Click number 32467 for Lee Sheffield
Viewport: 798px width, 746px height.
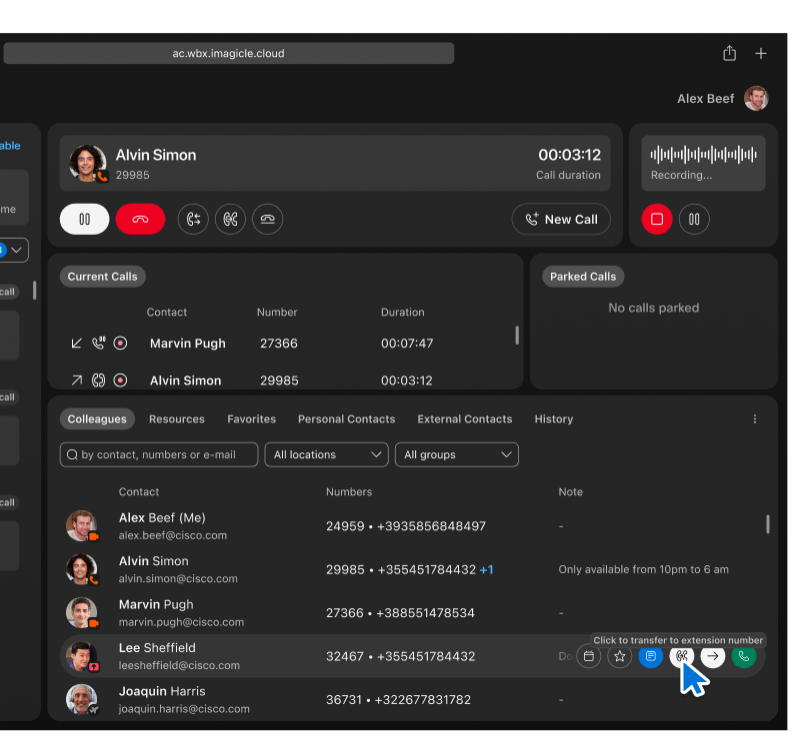(x=345, y=656)
